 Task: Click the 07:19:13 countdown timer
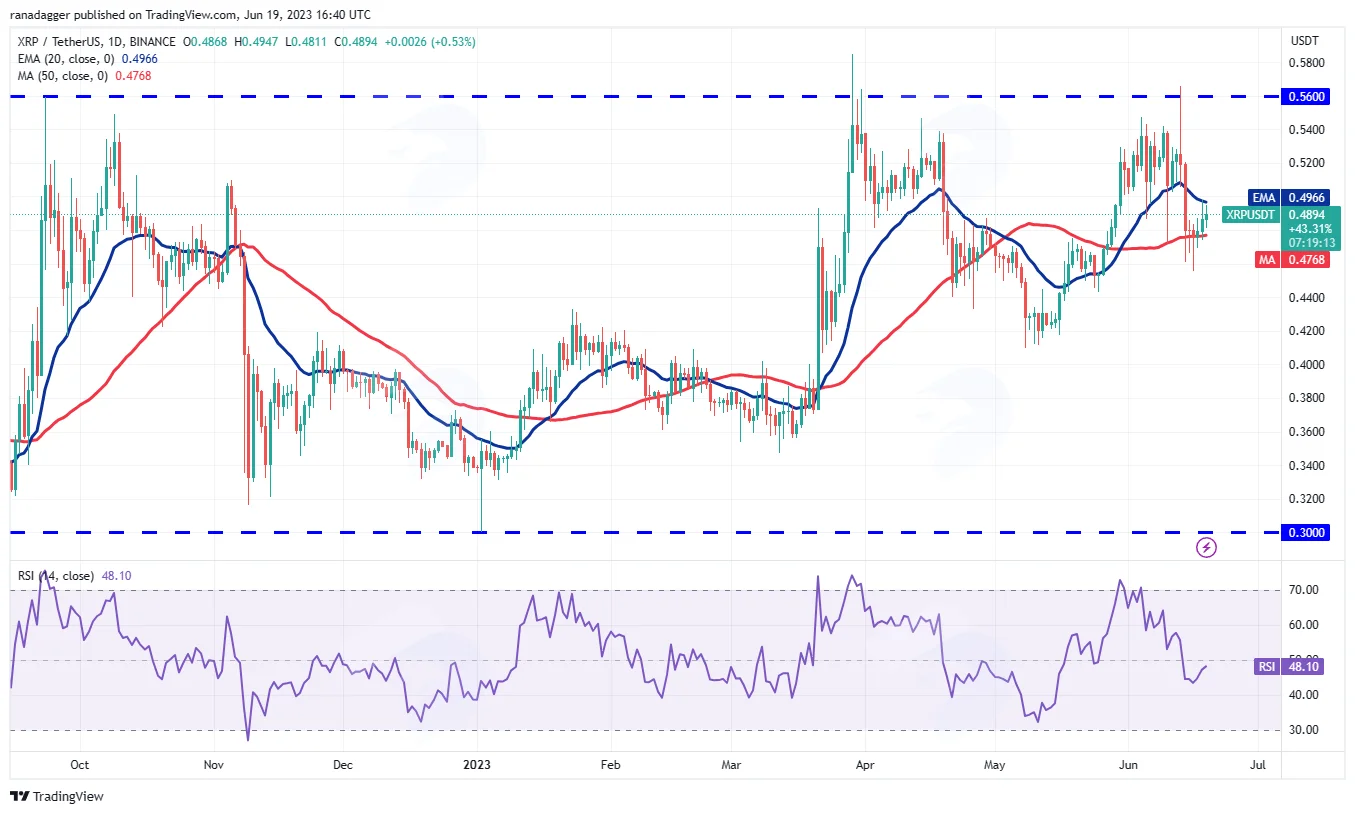point(1310,242)
